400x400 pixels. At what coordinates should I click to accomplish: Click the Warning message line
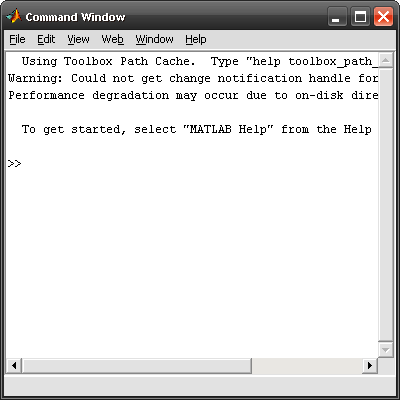(193, 78)
